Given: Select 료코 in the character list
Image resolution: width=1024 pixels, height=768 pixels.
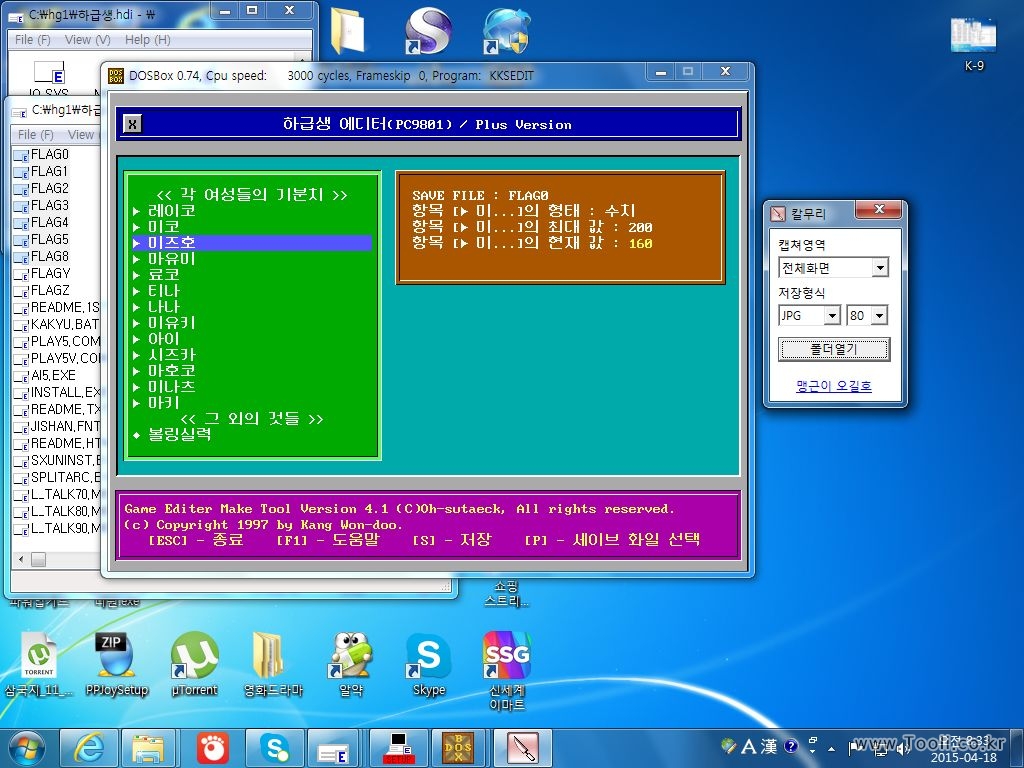Looking at the screenshot, I should (x=163, y=274).
